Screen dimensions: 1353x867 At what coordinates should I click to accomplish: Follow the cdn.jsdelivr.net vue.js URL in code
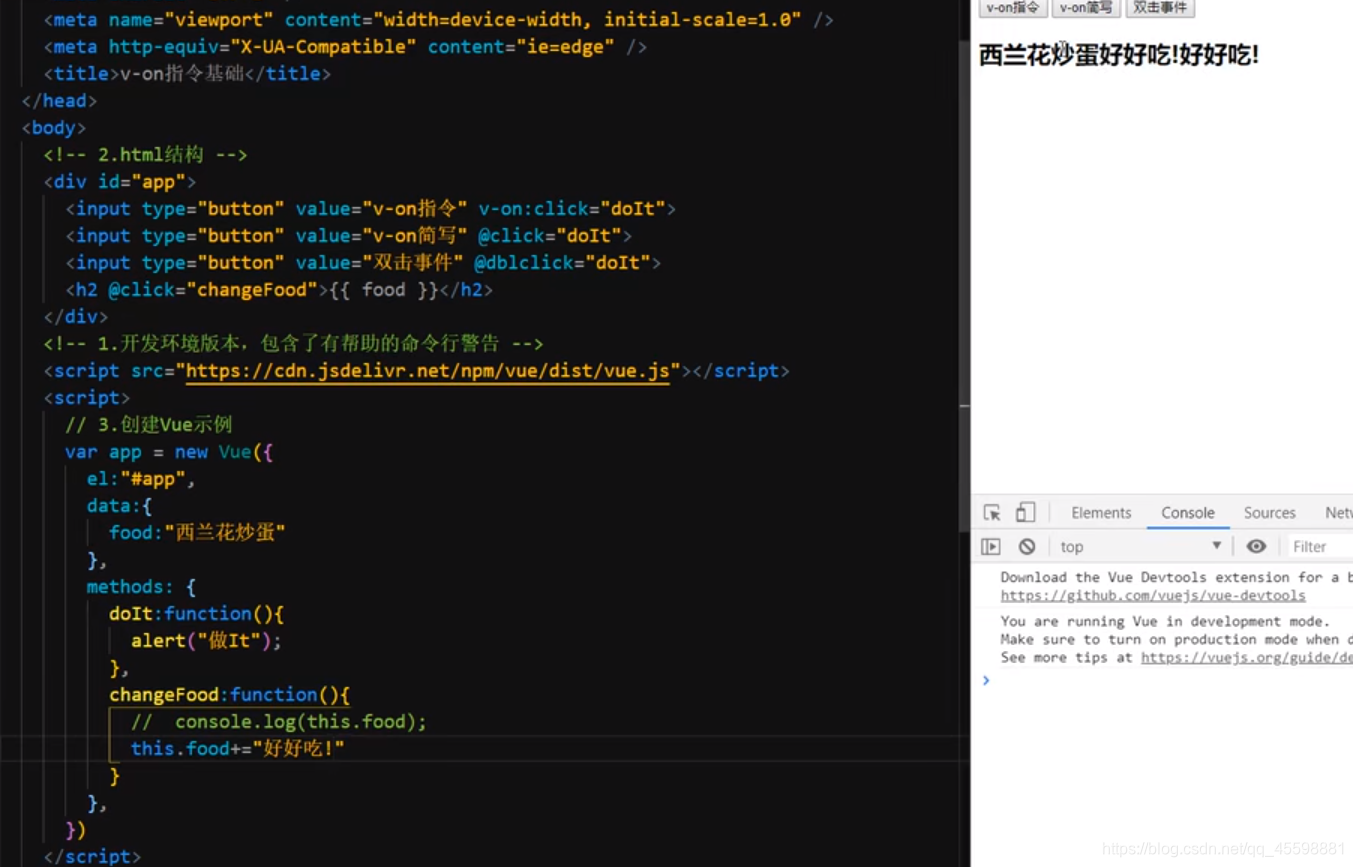coord(427,371)
